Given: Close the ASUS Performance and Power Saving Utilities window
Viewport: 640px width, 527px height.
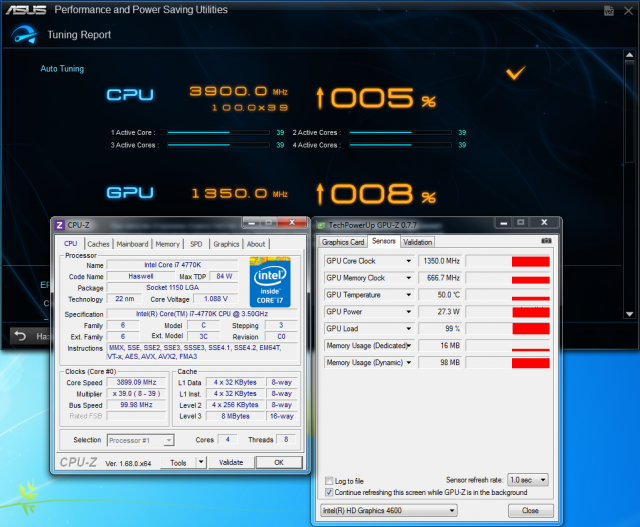Looking at the screenshot, I should [629, 11].
